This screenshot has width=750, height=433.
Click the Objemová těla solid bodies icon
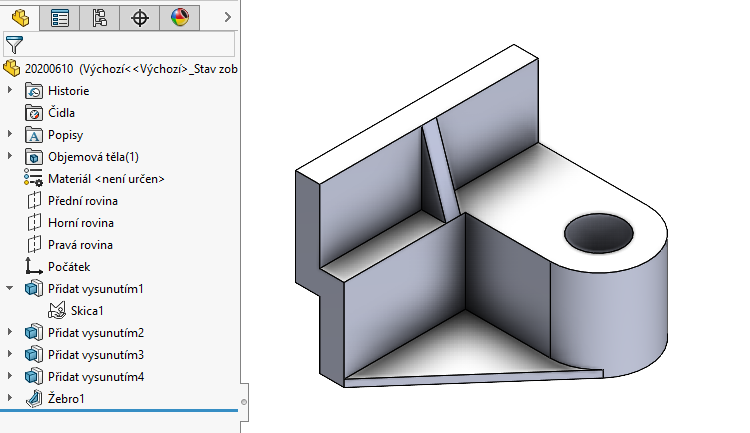pyautogui.click(x=33, y=157)
